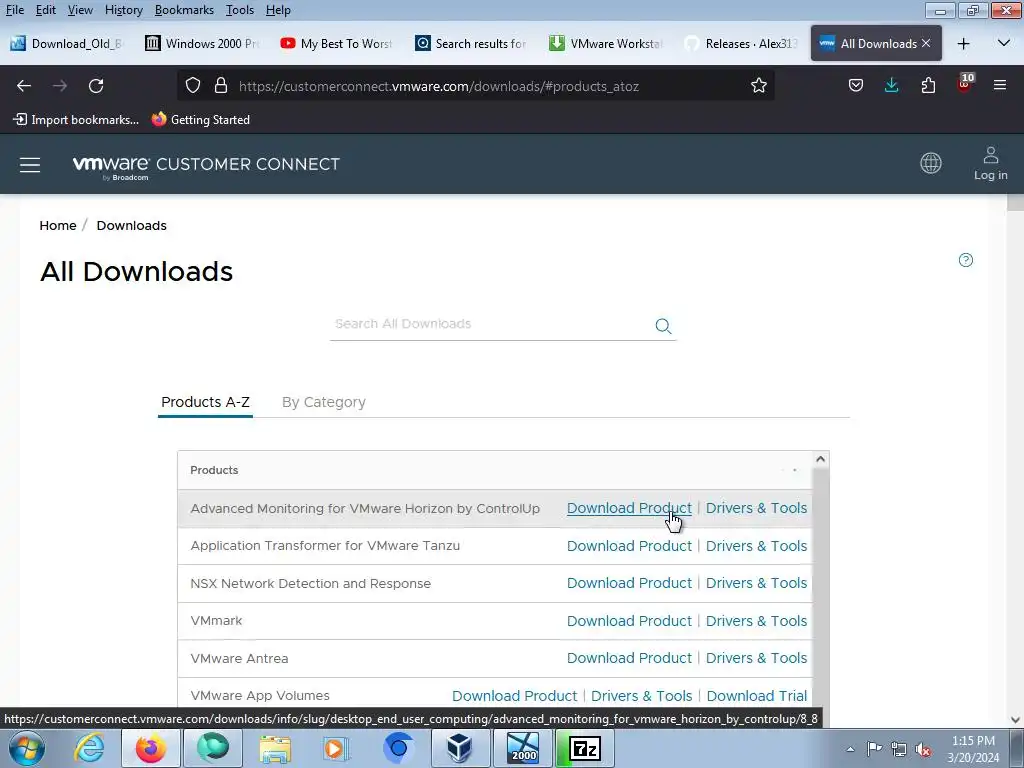Open the Getting Started bookmark
This screenshot has height=768, width=1024.
click(x=200, y=120)
